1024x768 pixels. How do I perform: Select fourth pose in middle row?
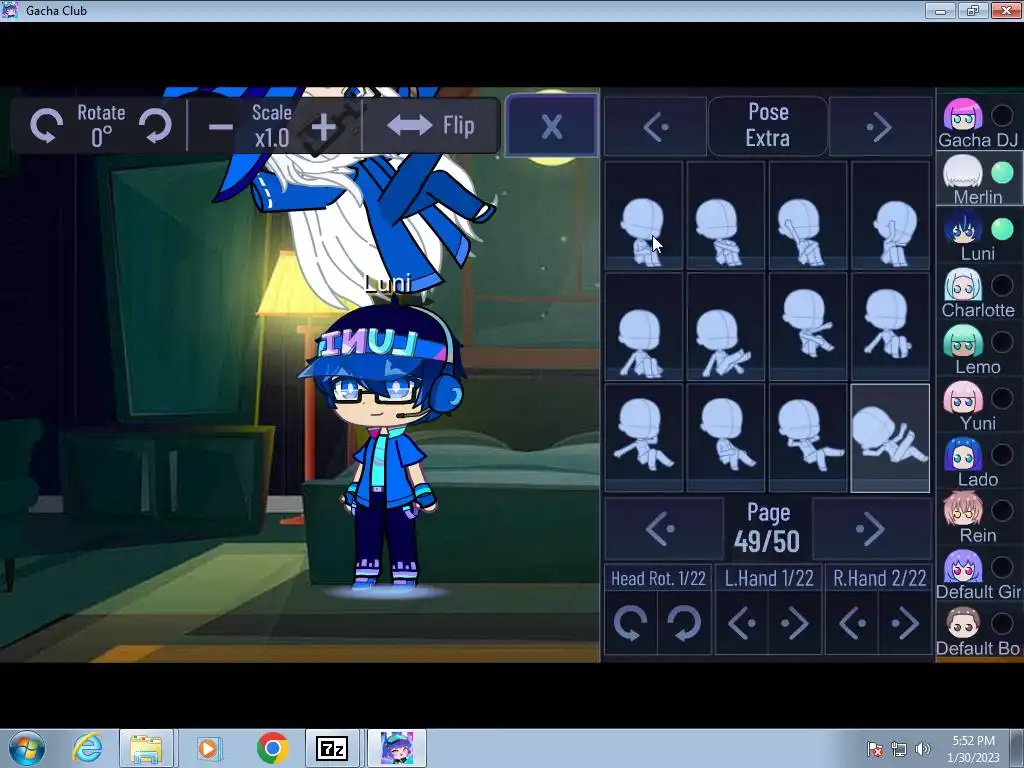(x=890, y=327)
